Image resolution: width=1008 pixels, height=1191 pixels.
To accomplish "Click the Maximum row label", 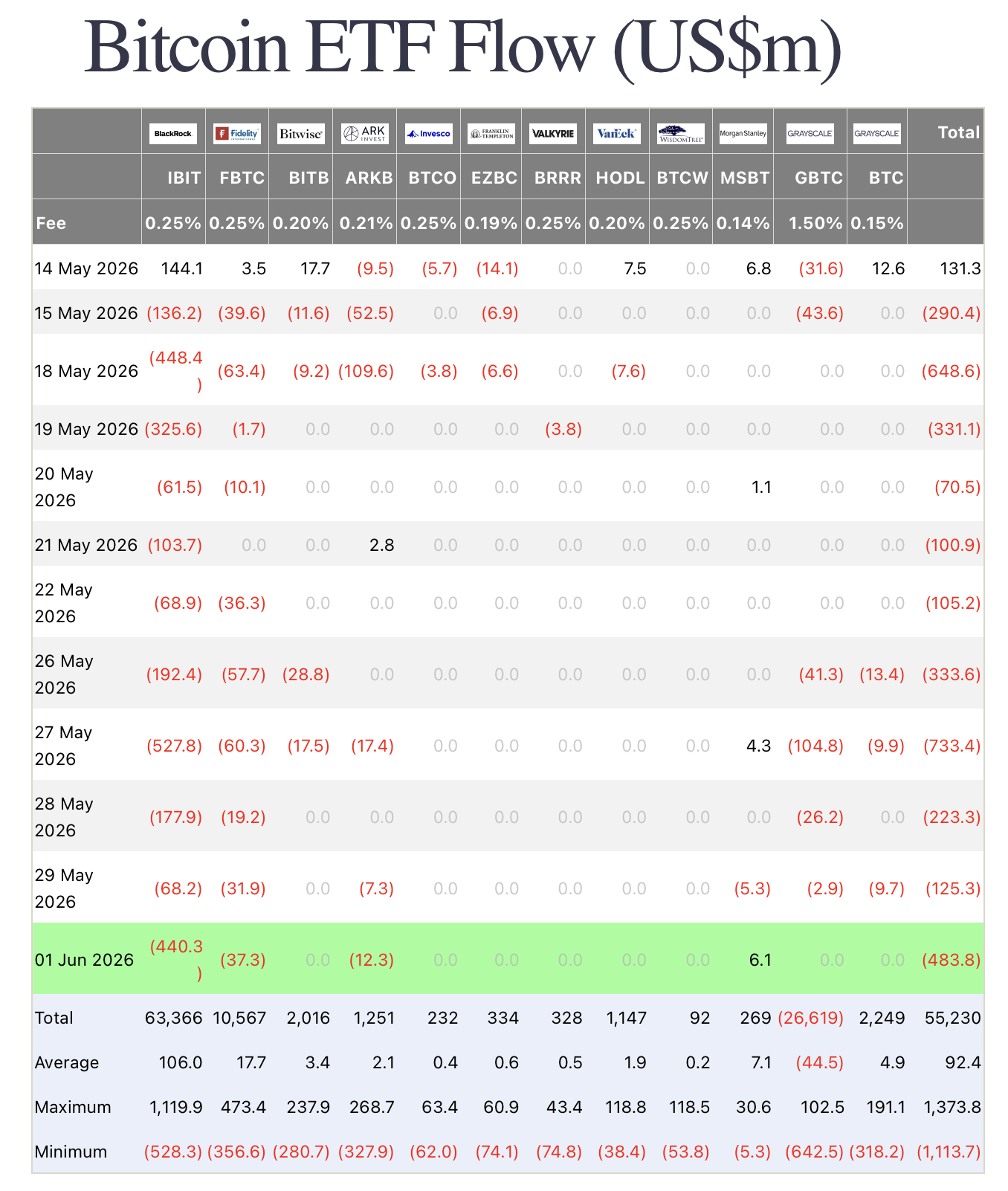I will coord(73,1107).
